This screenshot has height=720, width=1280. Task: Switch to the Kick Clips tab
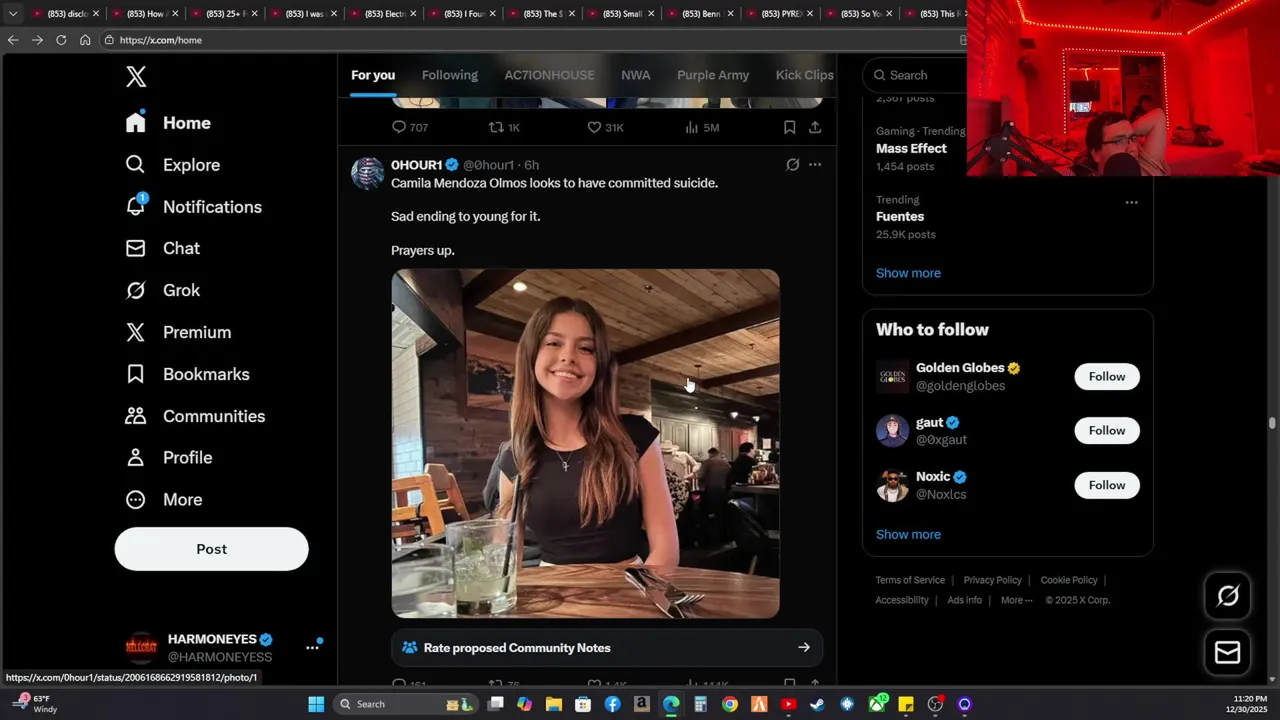pos(805,75)
